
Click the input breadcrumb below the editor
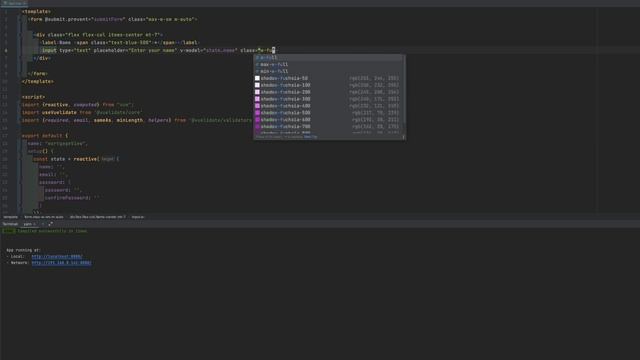(138, 217)
